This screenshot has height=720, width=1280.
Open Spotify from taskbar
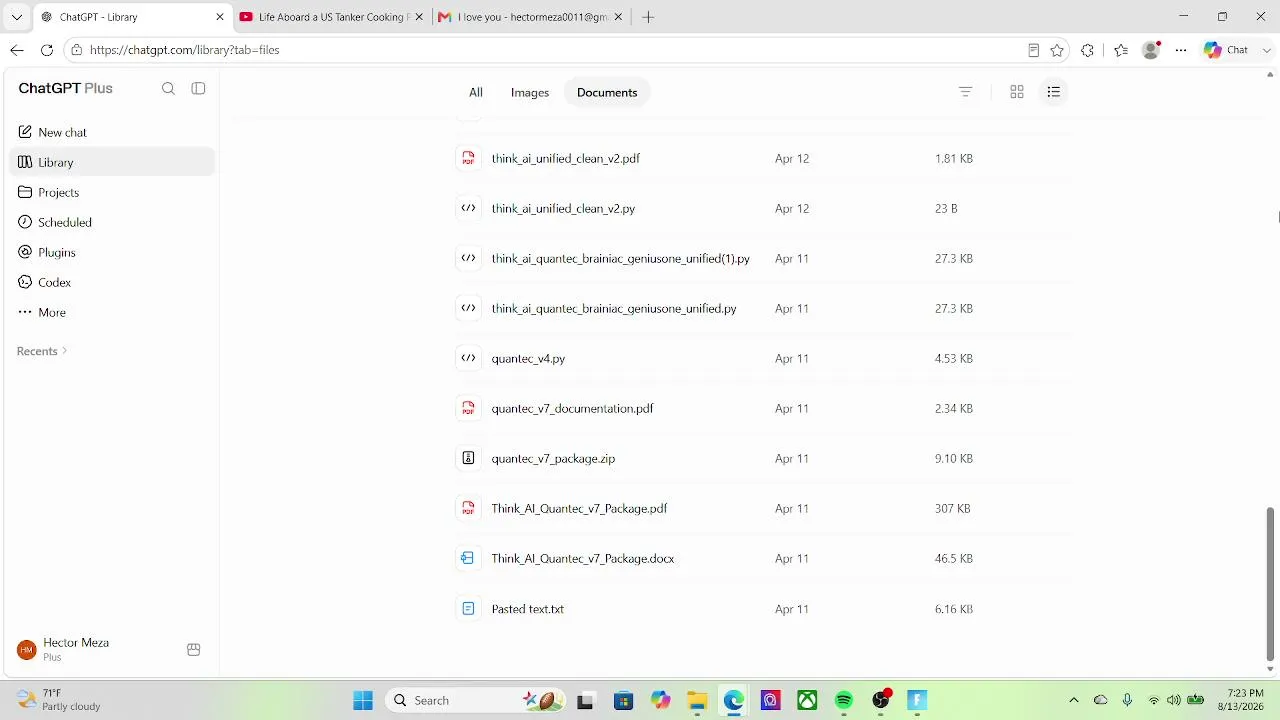(x=844, y=701)
